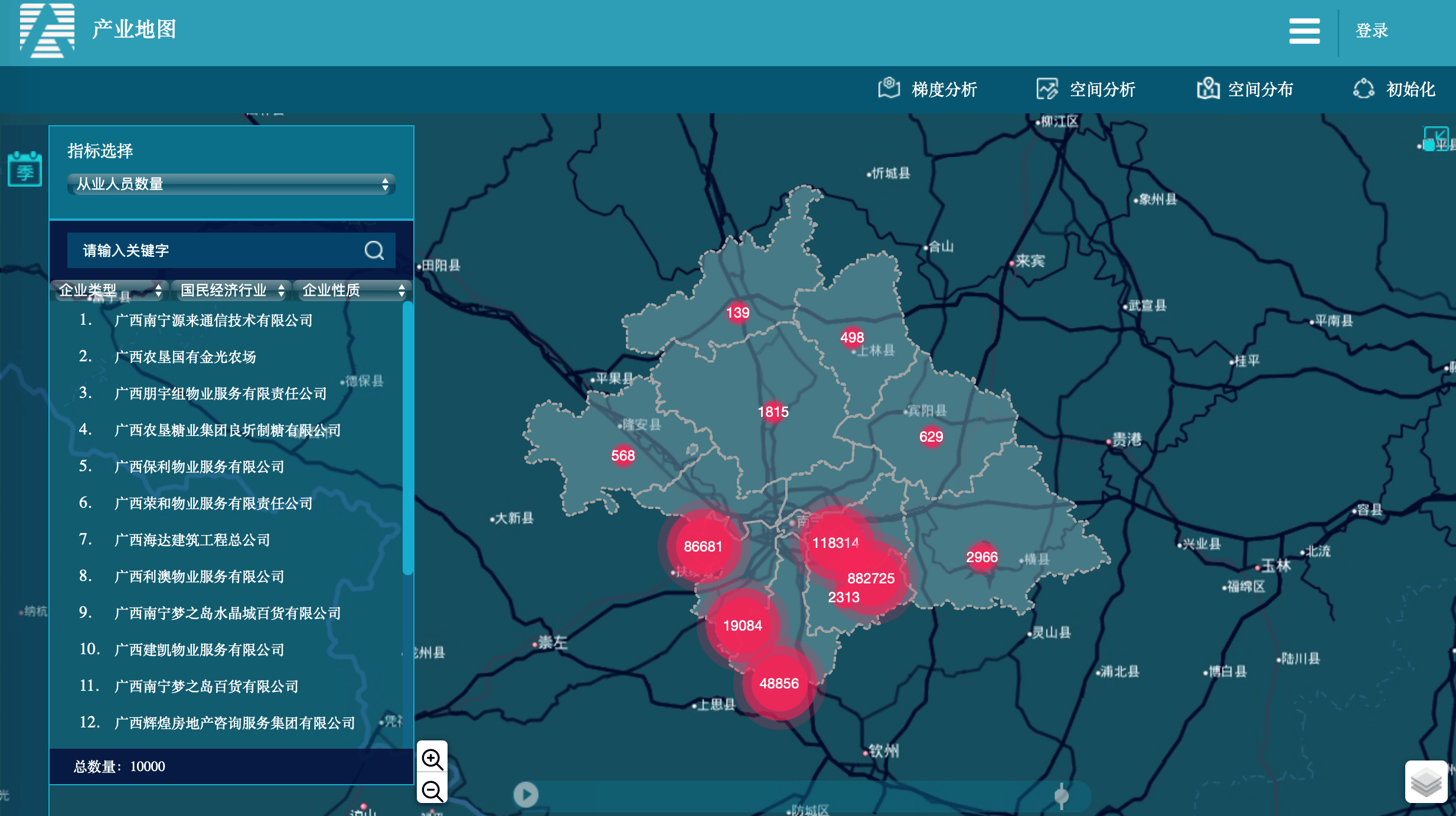The height and width of the screenshot is (816, 1456).
Task: Click the 118314 map cluster bubble
Action: 835,543
